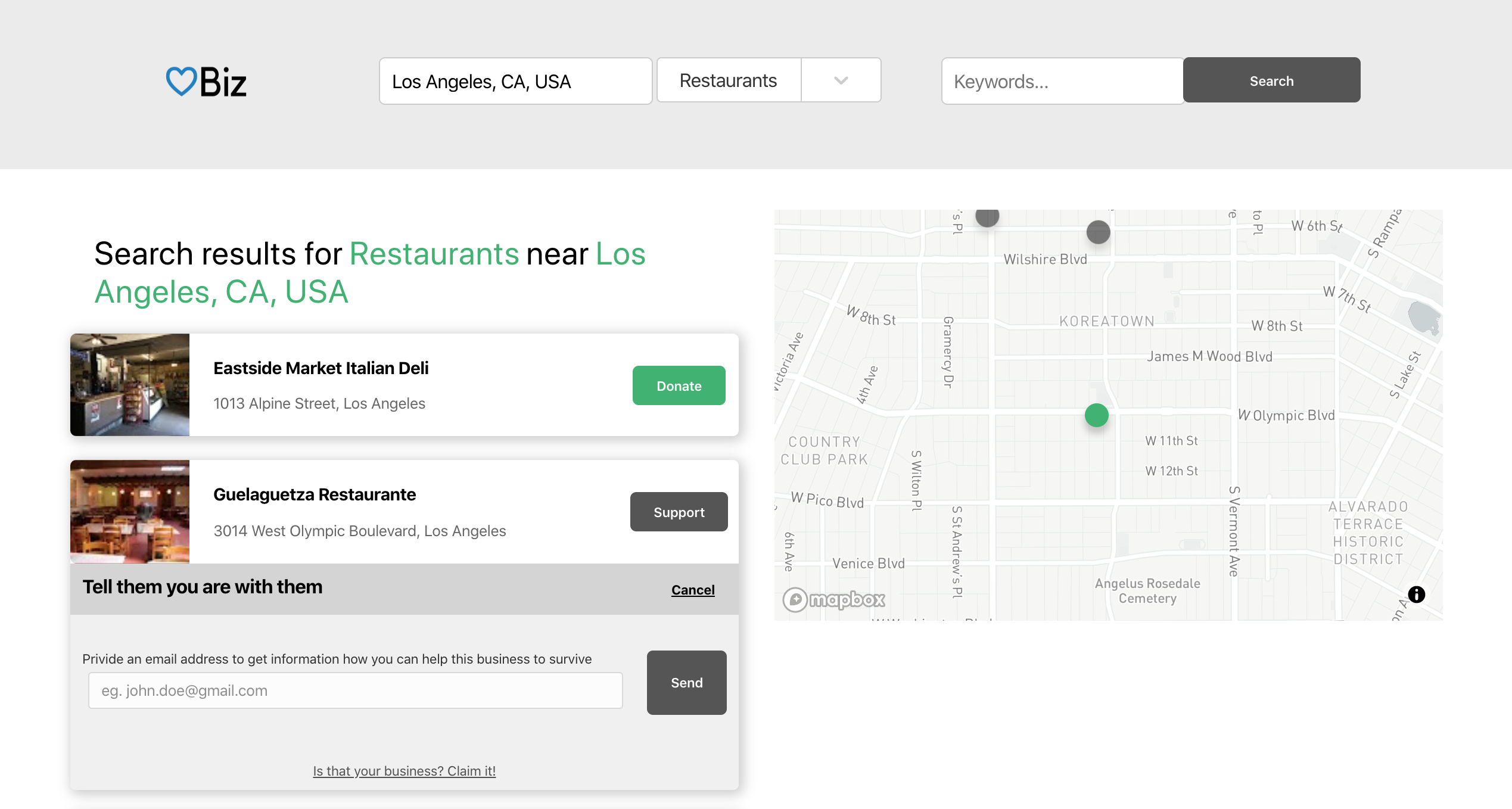This screenshot has height=809, width=1512.
Task: Click the Guelaguetza Restaurante title
Action: (x=315, y=494)
